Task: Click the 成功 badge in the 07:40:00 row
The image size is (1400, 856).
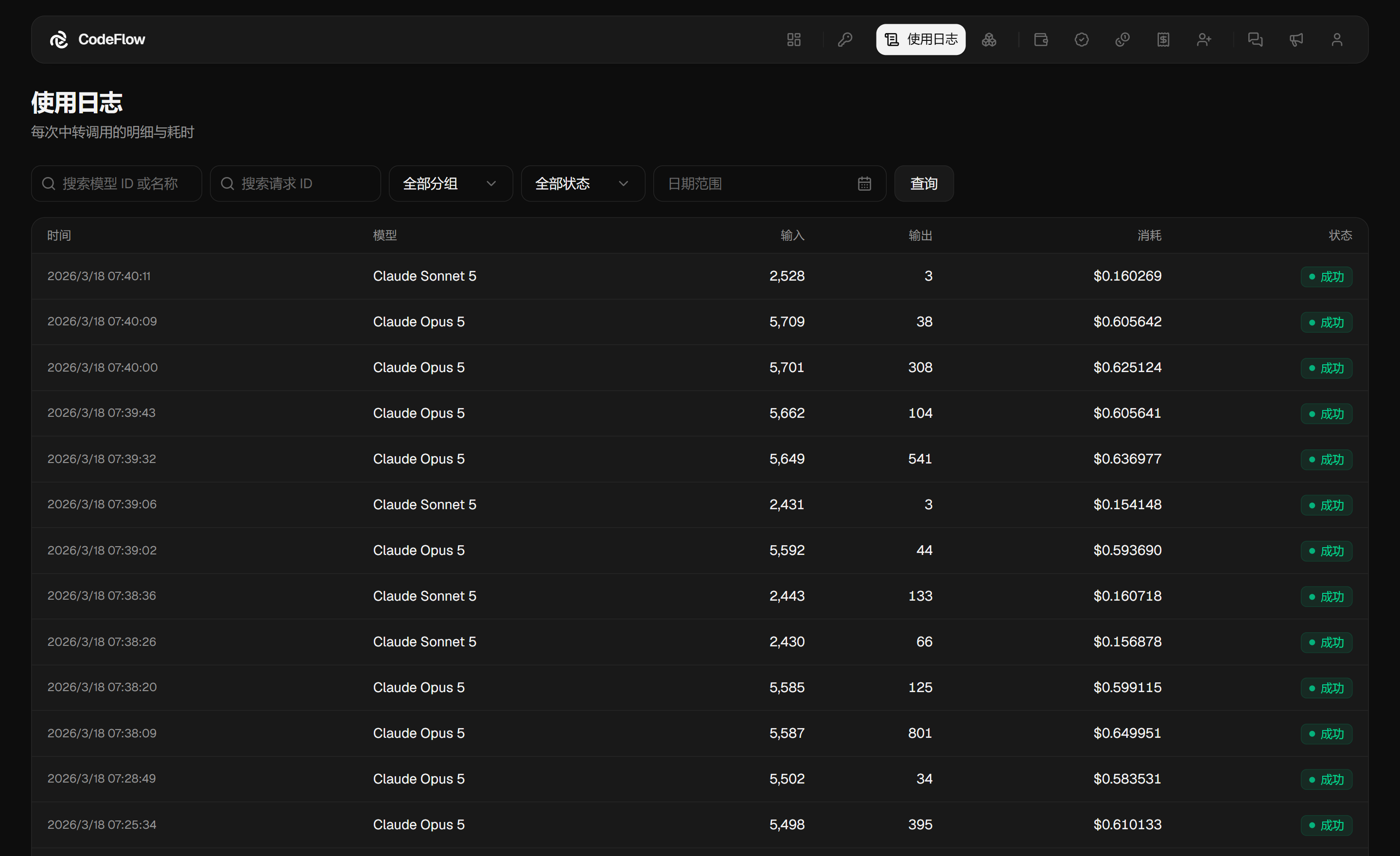Action: (x=1326, y=368)
